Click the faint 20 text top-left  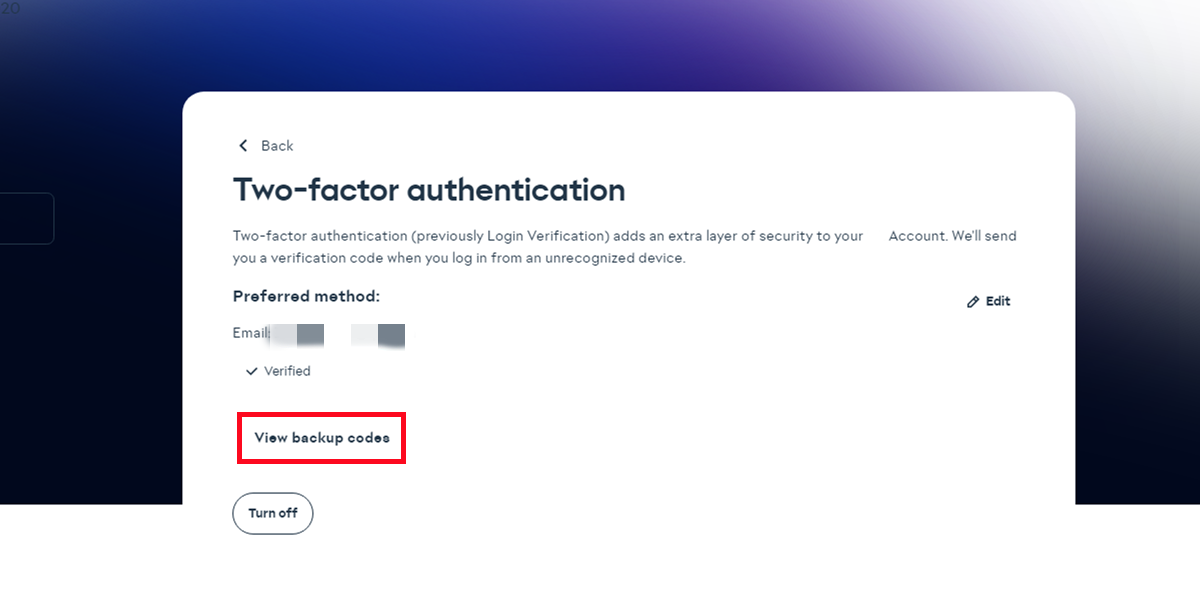pos(10,8)
